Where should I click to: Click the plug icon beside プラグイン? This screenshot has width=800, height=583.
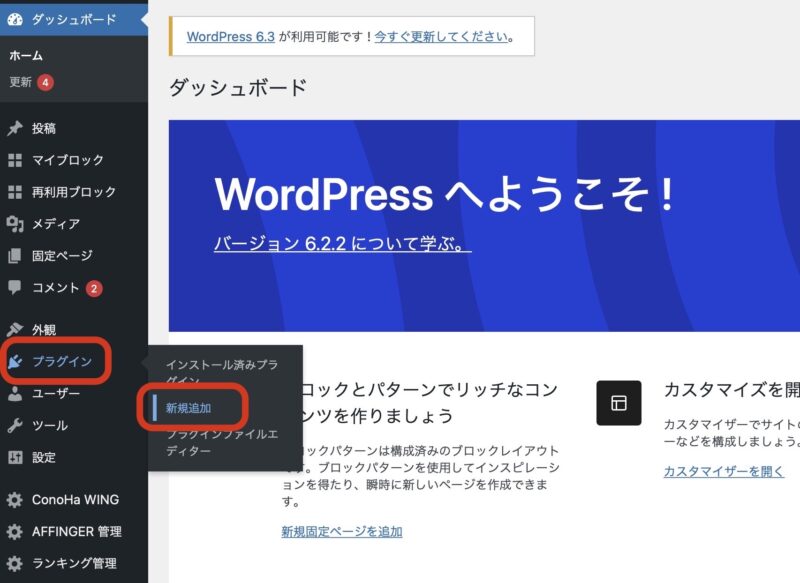[x=15, y=362]
